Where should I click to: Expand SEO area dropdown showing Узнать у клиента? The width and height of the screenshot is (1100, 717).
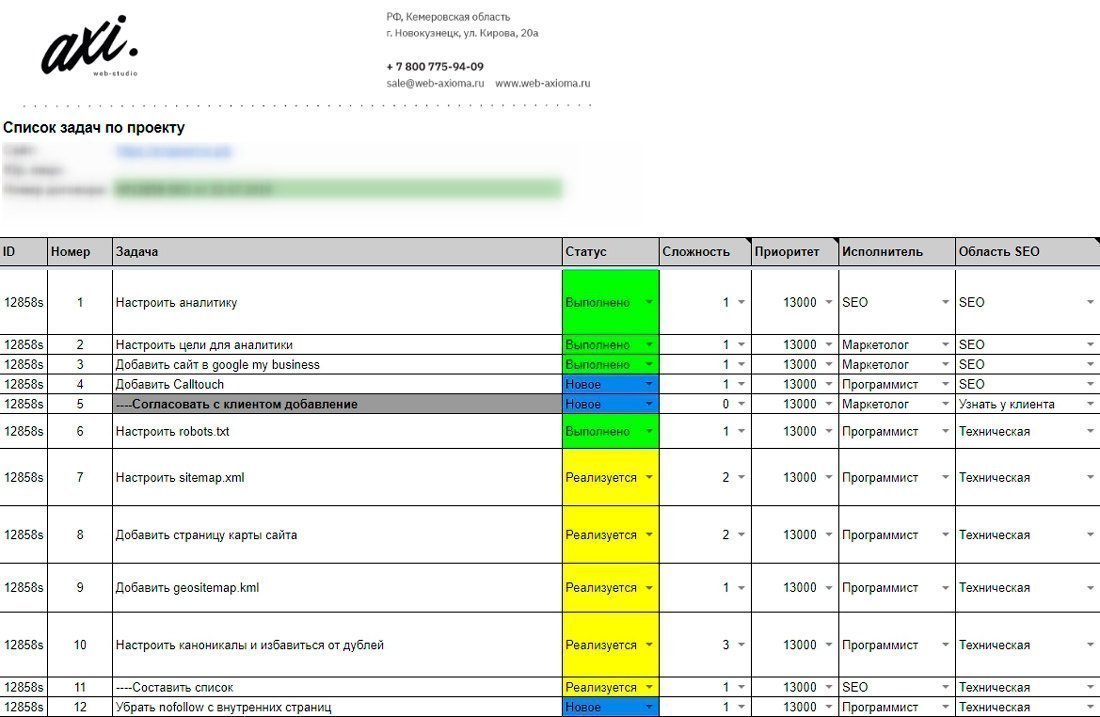[x=1090, y=405]
